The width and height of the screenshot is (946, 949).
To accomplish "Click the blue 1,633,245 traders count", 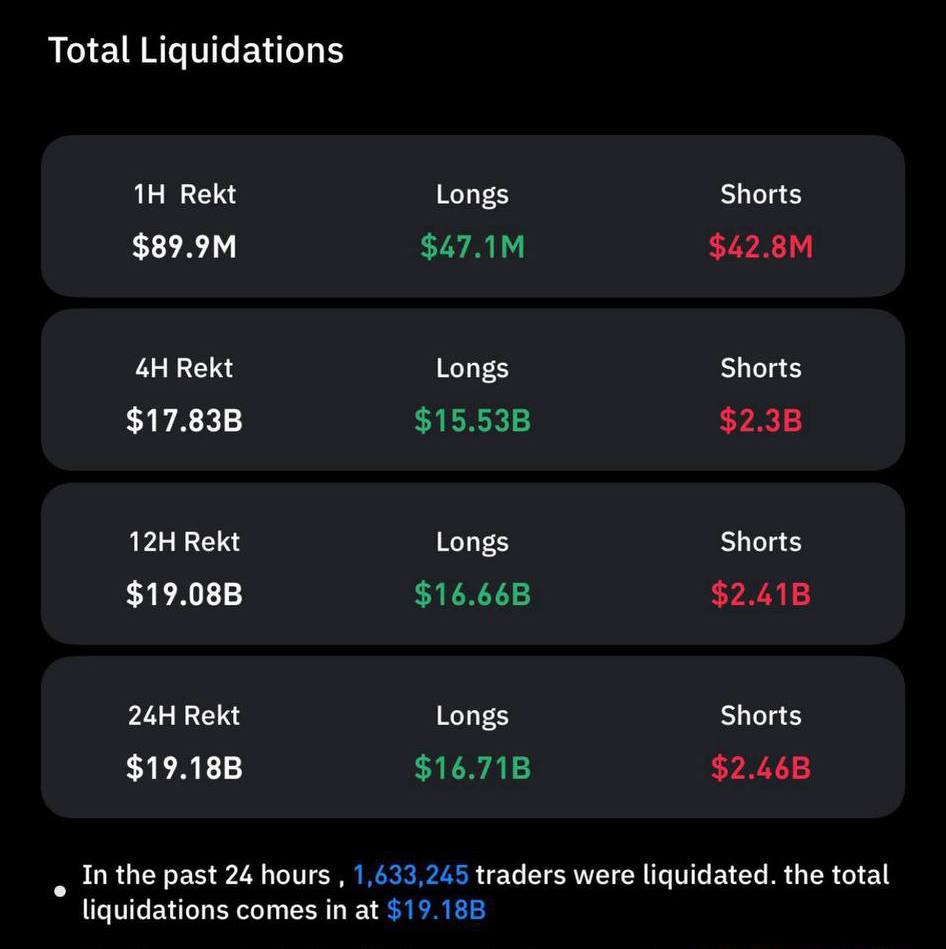I will [410, 875].
